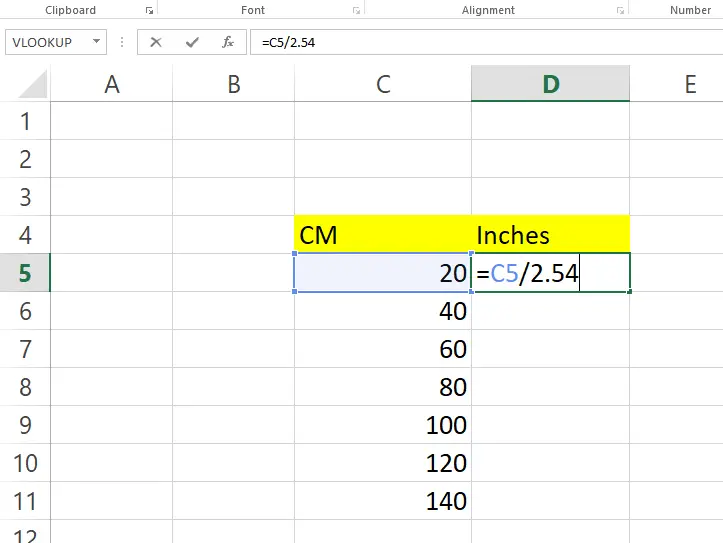This screenshot has height=543, width=723.
Task: Click cell D5 being edited with =C5/2.54
Action: click(x=551, y=273)
